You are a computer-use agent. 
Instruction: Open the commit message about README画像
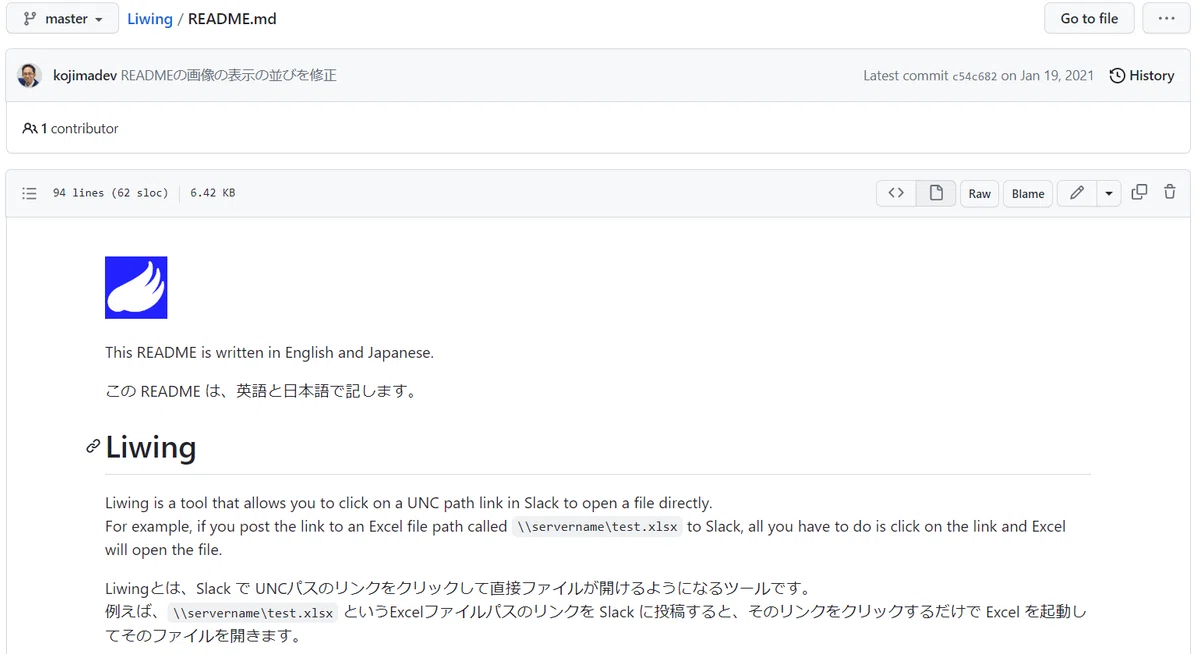[x=228, y=75]
